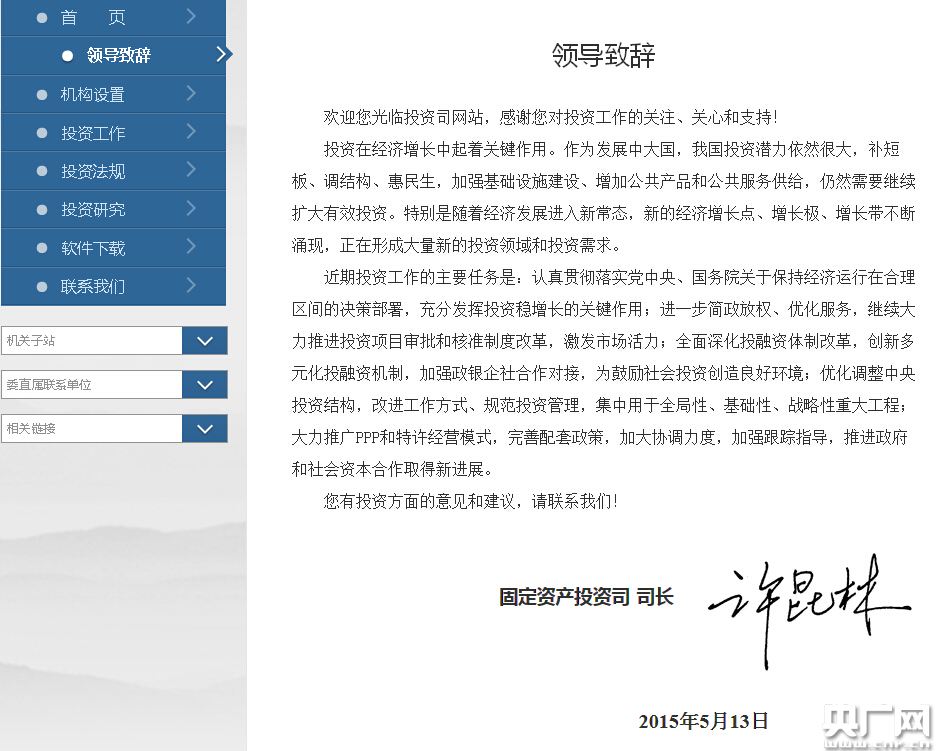936x751 pixels.
Task: Expand the 相关链接 dropdown arrow
Action: pos(205,429)
